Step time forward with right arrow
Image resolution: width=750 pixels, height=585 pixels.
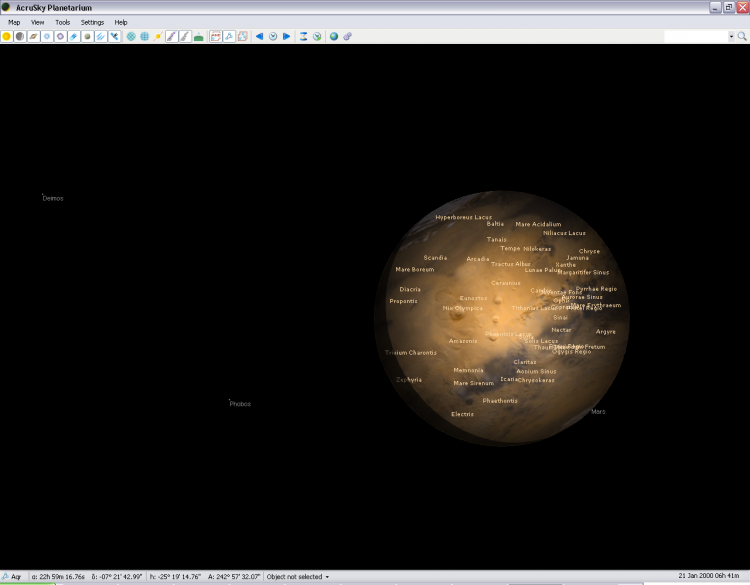coord(287,36)
